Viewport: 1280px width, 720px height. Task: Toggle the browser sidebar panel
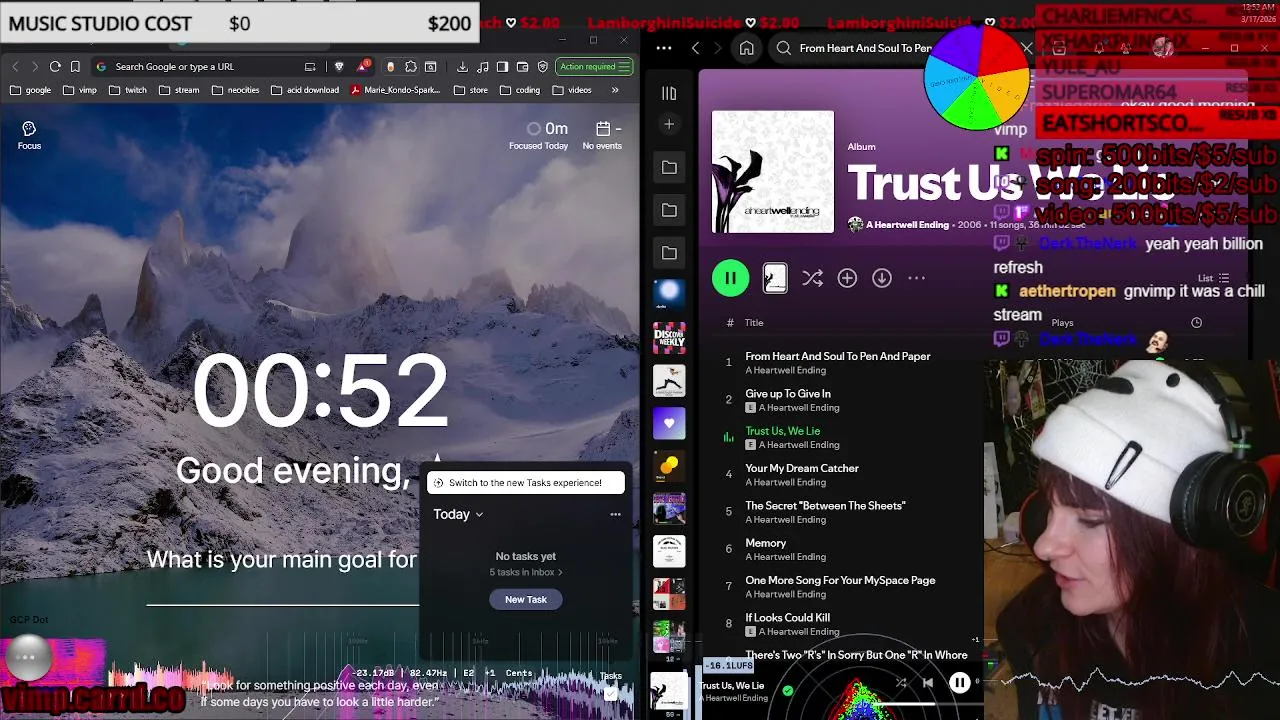[503, 66]
